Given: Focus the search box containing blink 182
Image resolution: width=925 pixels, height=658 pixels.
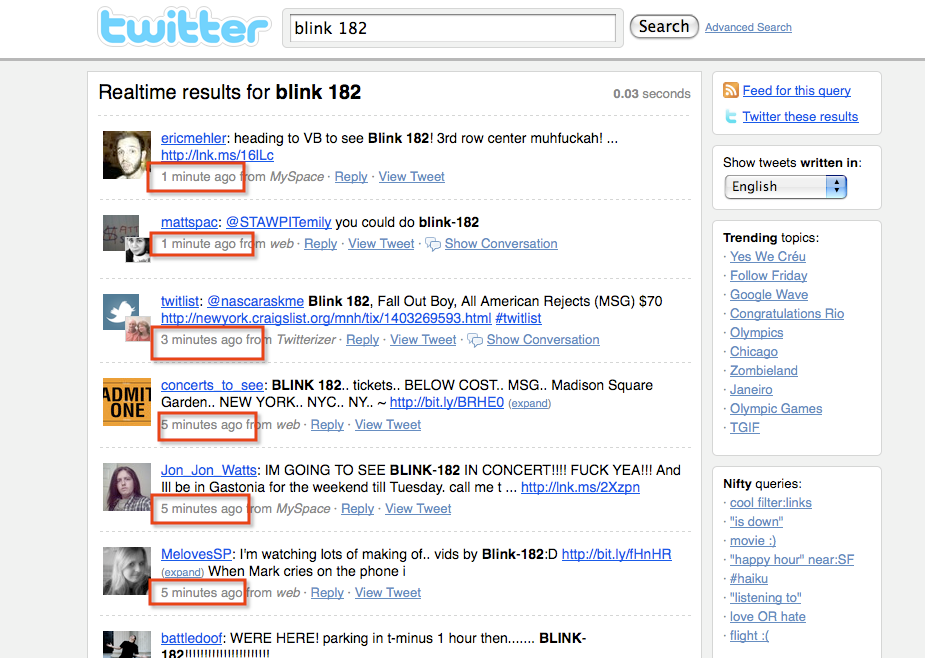Looking at the screenshot, I should (452, 28).
